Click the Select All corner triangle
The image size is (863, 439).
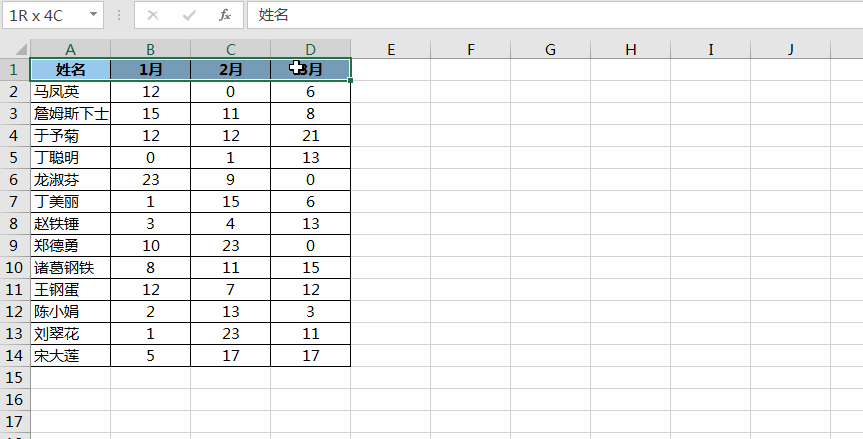pos(15,49)
